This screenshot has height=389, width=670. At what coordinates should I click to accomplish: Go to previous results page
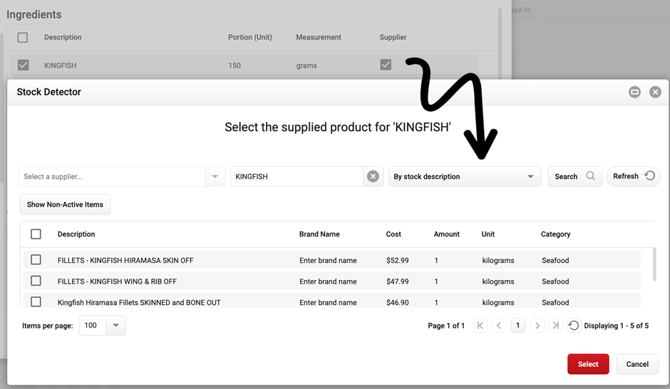499,326
